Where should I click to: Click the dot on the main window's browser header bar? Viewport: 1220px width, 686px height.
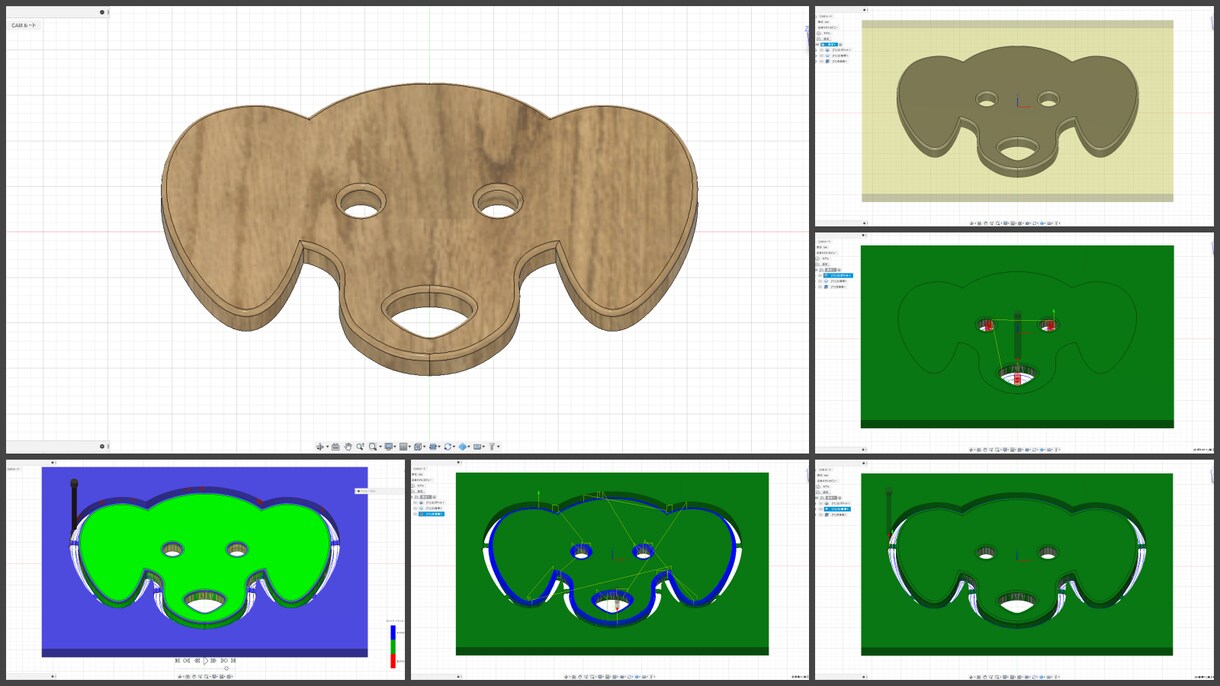pyautogui.click(x=102, y=13)
